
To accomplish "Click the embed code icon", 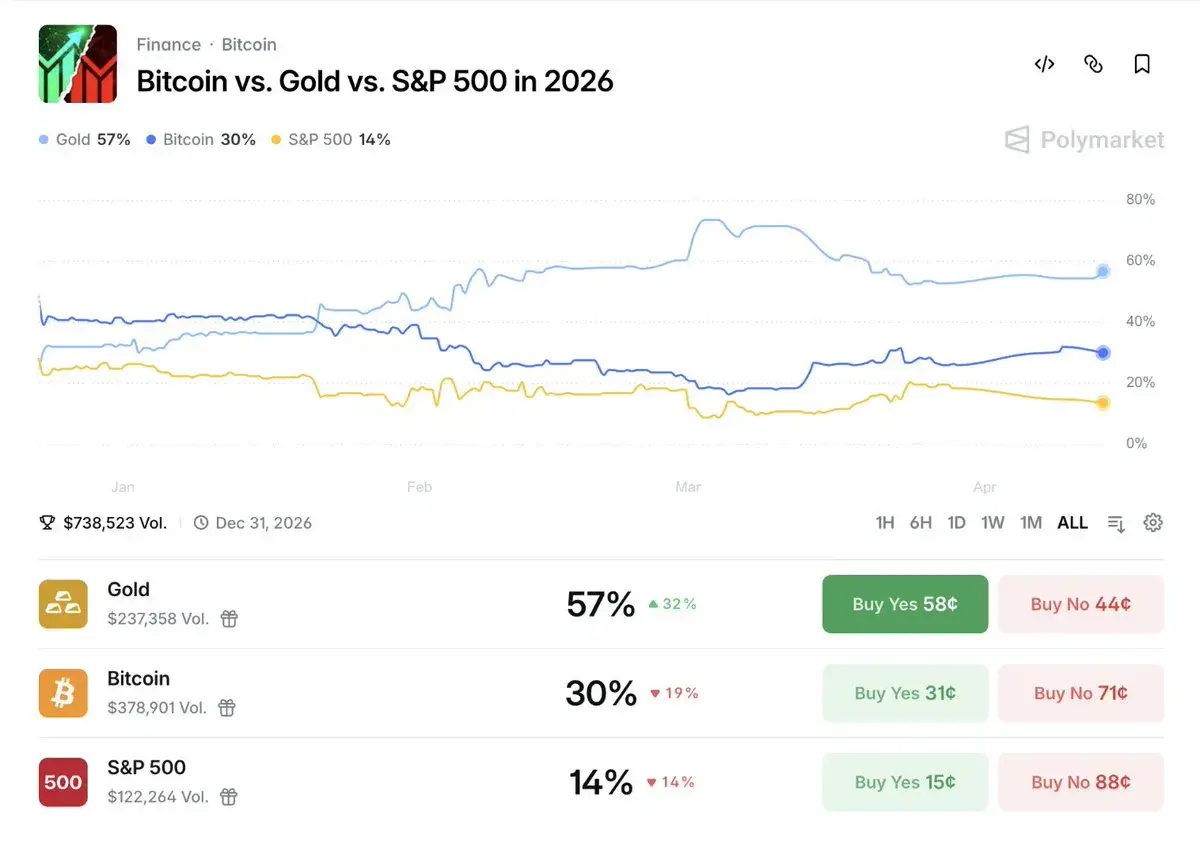I will click(x=1044, y=64).
